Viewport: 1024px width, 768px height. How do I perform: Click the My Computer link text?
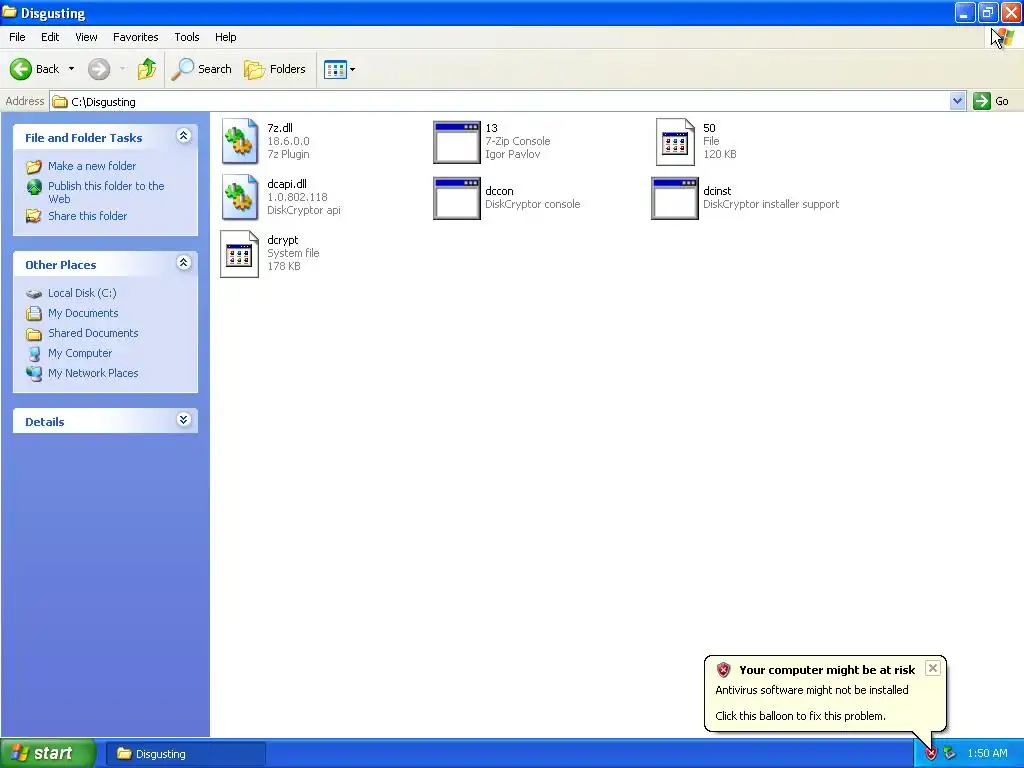coord(80,353)
